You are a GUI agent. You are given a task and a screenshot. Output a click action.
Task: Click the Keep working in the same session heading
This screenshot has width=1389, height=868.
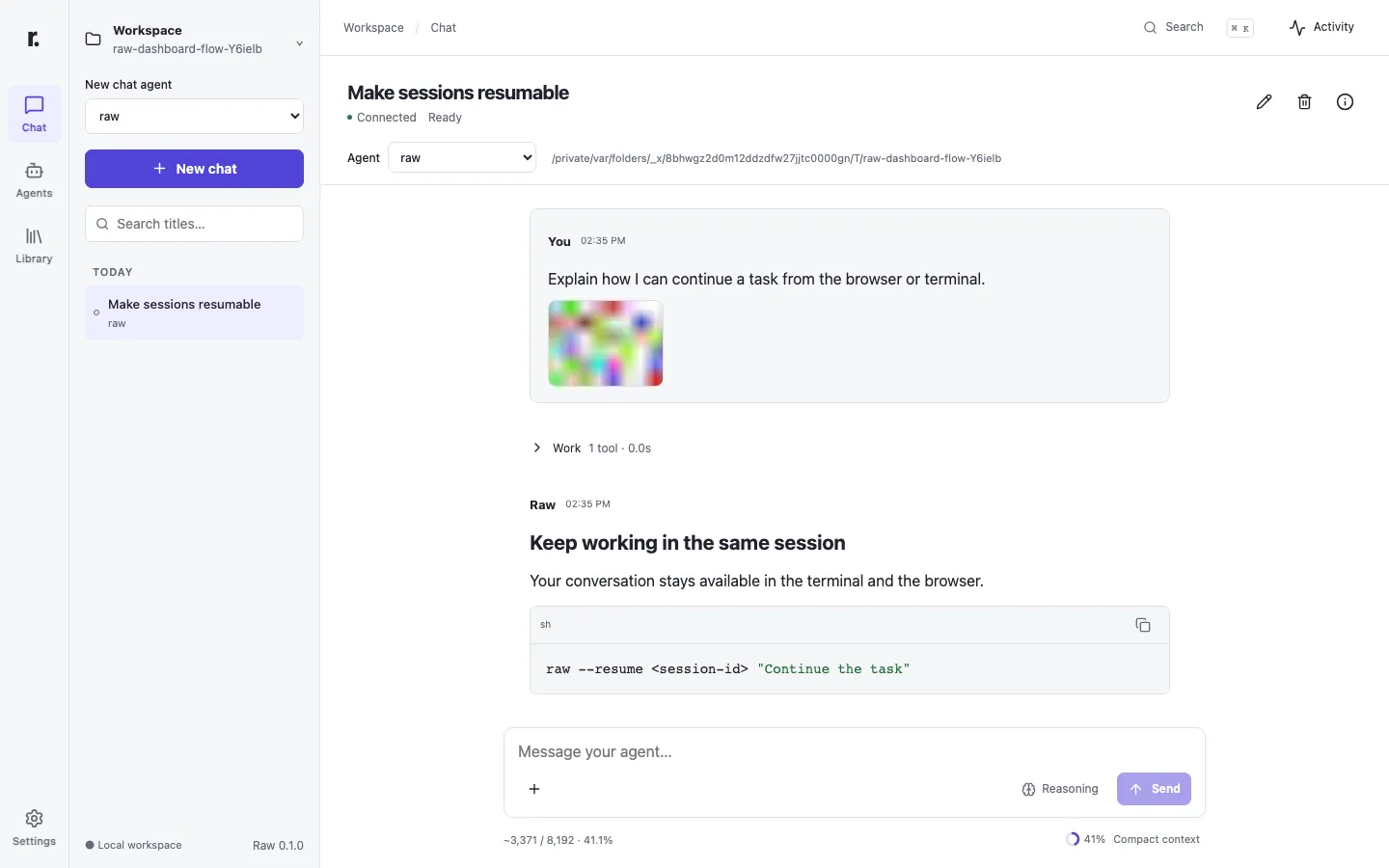pyautogui.click(x=688, y=543)
